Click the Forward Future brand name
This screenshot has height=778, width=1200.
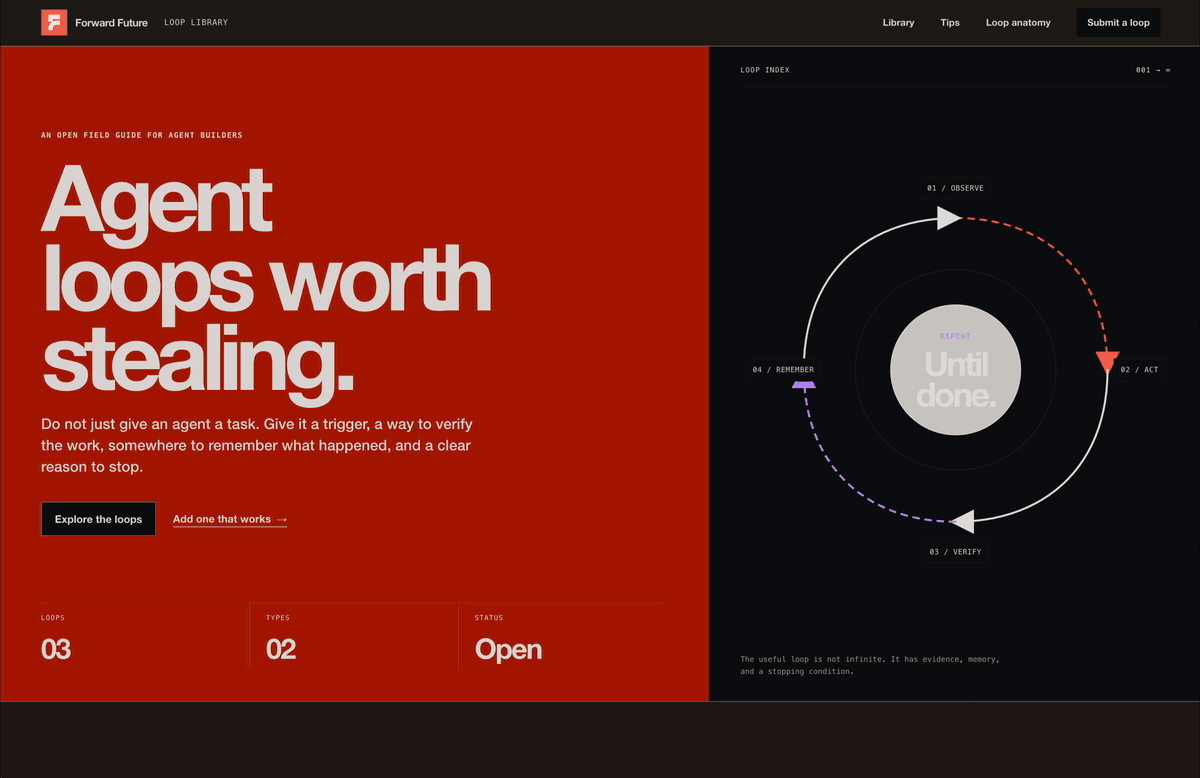pos(111,23)
